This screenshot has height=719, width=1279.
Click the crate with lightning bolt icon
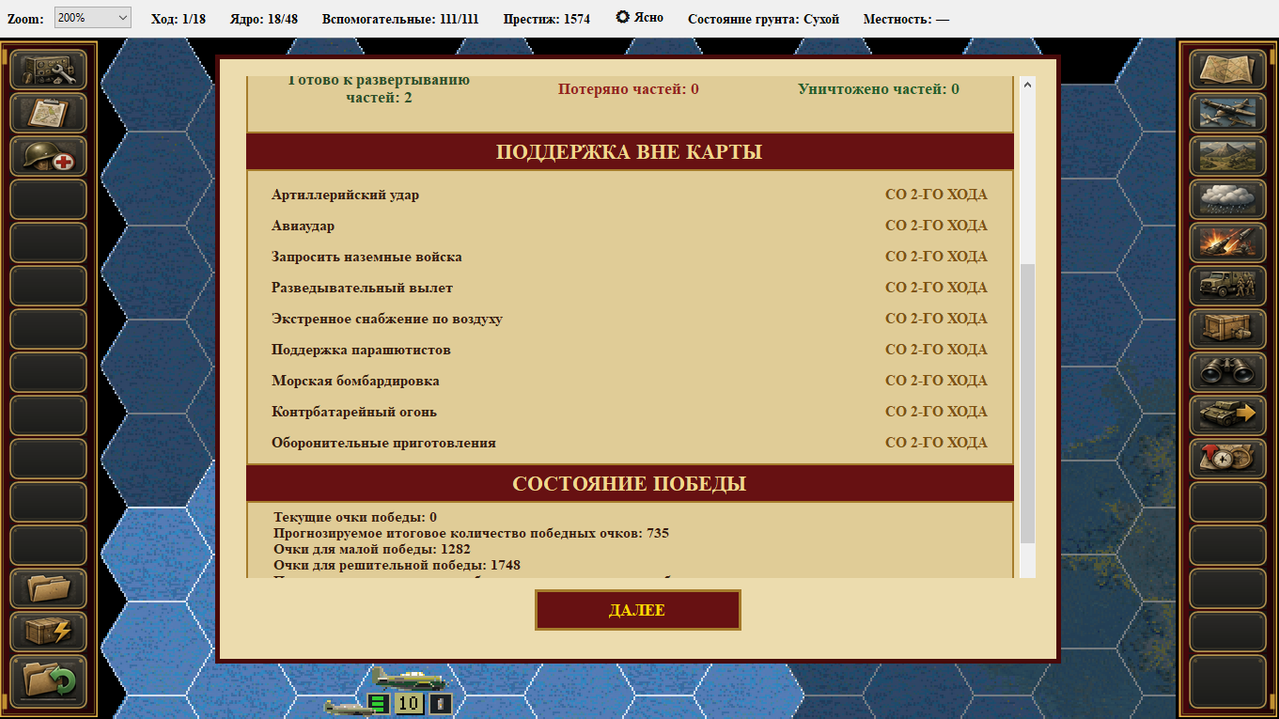[48, 631]
